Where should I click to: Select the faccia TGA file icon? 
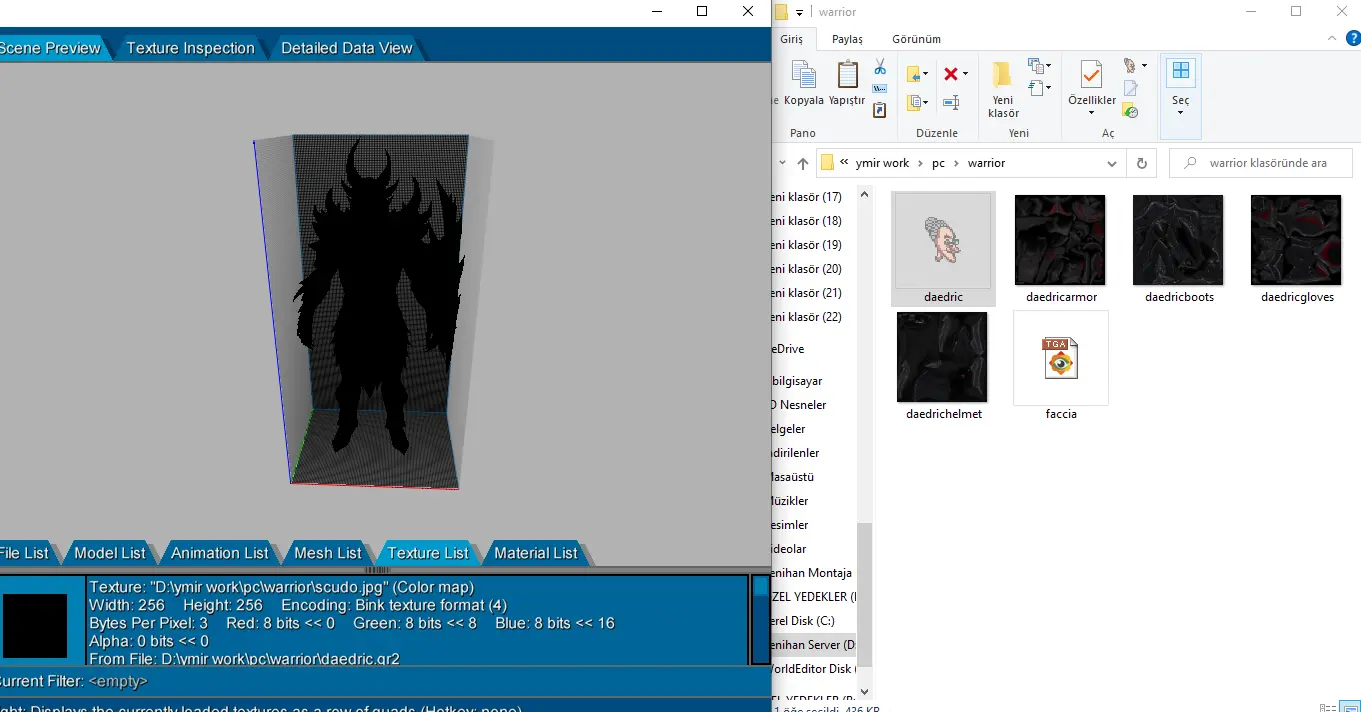[1060, 357]
